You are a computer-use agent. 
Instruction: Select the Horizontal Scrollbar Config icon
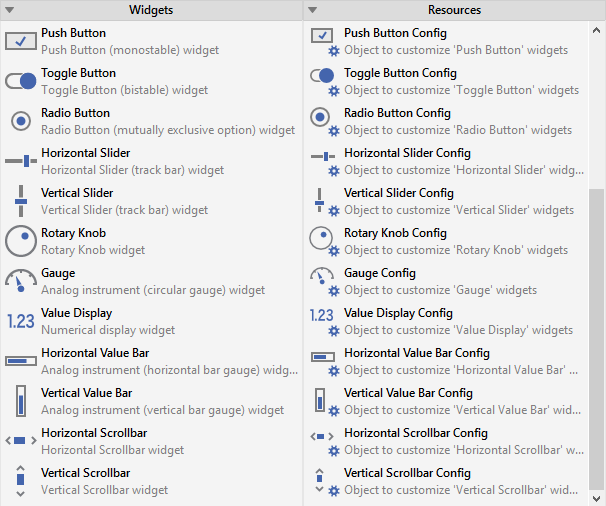pyautogui.click(x=322, y=439)
